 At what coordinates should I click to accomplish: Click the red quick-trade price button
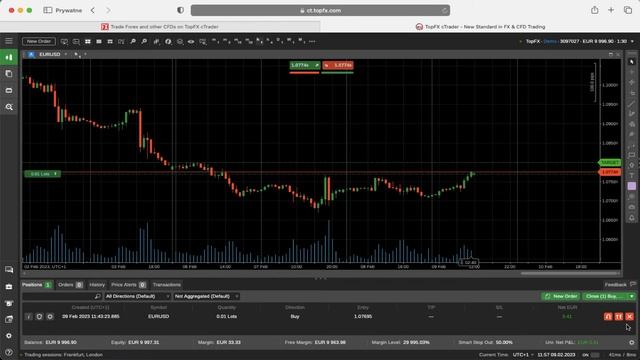point(338,65)
